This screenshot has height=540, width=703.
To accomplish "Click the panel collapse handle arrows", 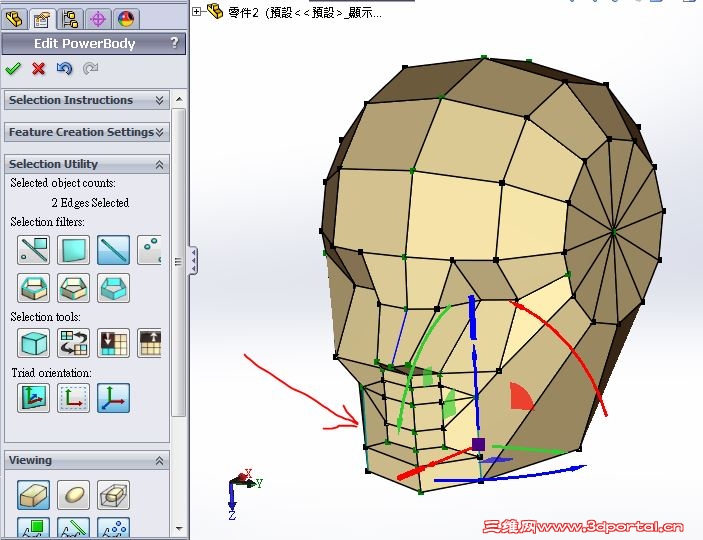I will click(193, 260).
